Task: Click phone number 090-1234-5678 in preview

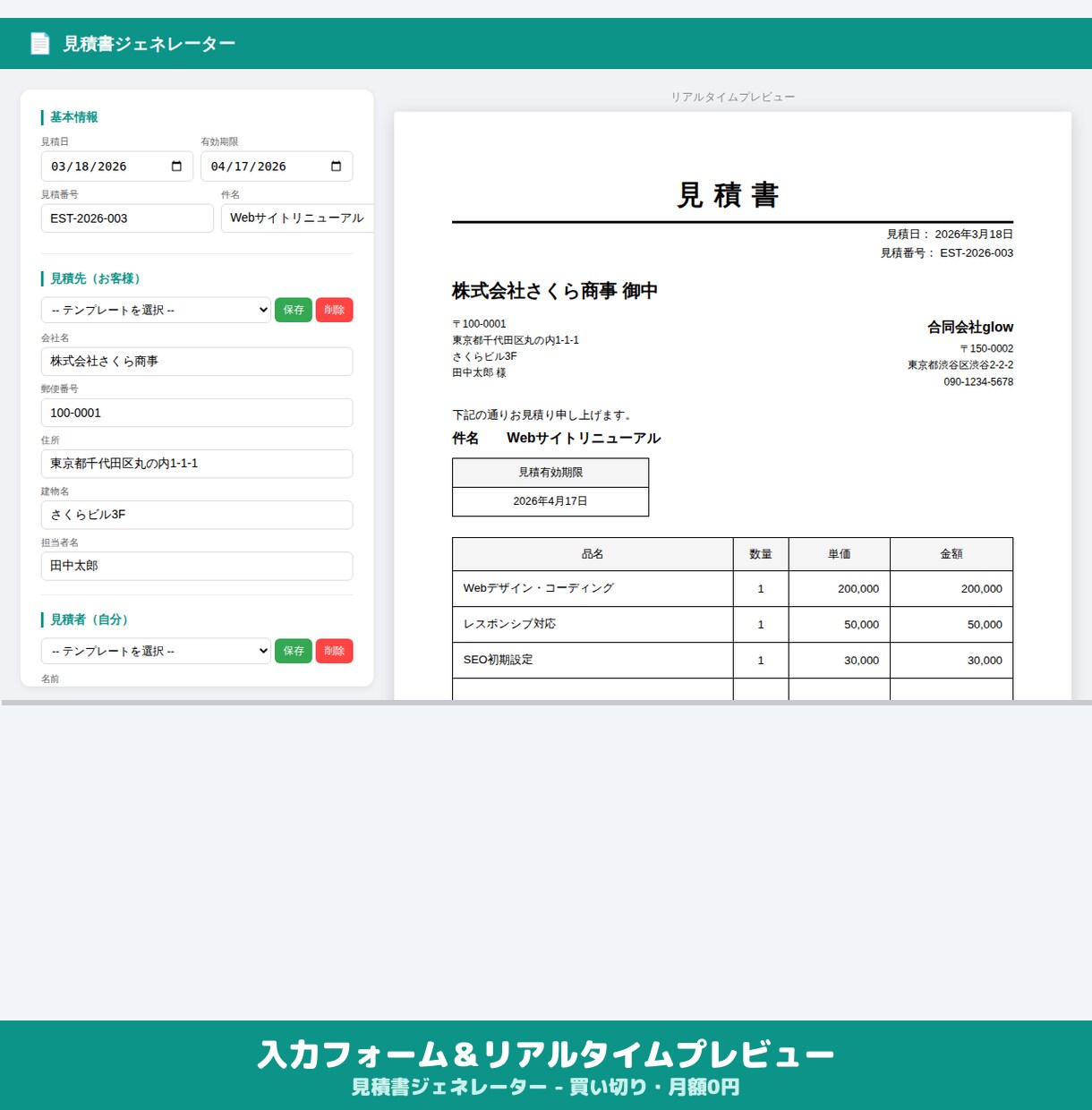Action: 978,382
